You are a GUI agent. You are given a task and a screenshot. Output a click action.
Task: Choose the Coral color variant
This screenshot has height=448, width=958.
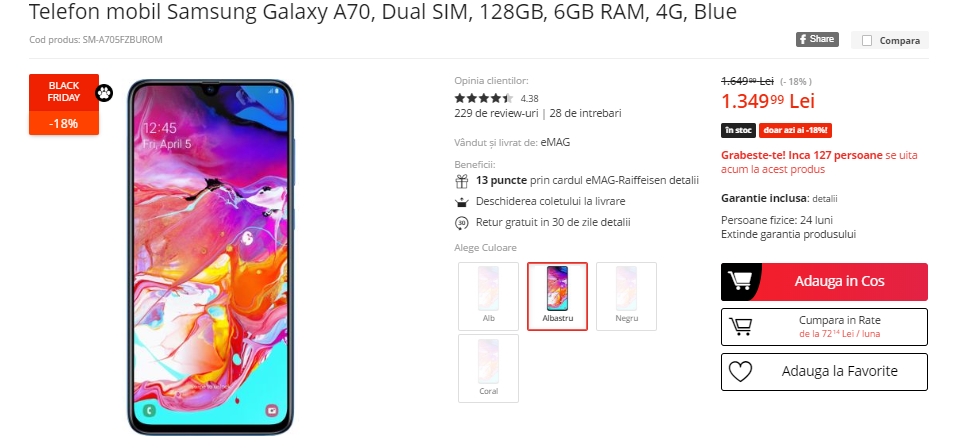click(x=488, y=369)
